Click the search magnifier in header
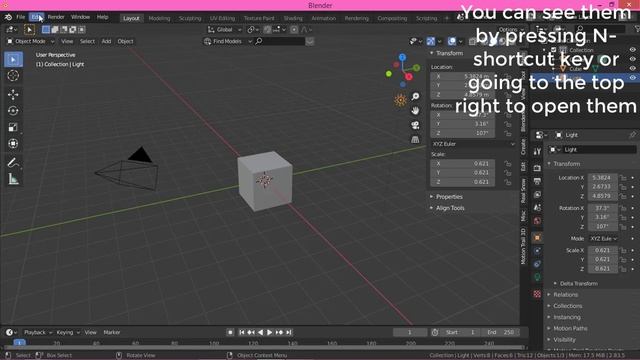This screenshot has width=640, height=360. click(x=259, y=41)
